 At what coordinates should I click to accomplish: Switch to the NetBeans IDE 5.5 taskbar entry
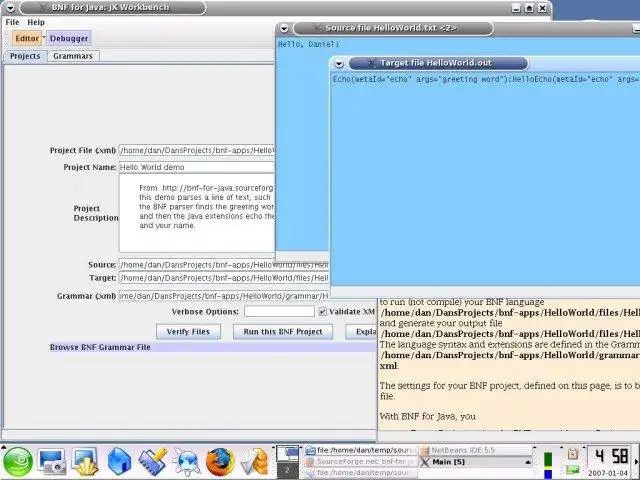[476, 450]
